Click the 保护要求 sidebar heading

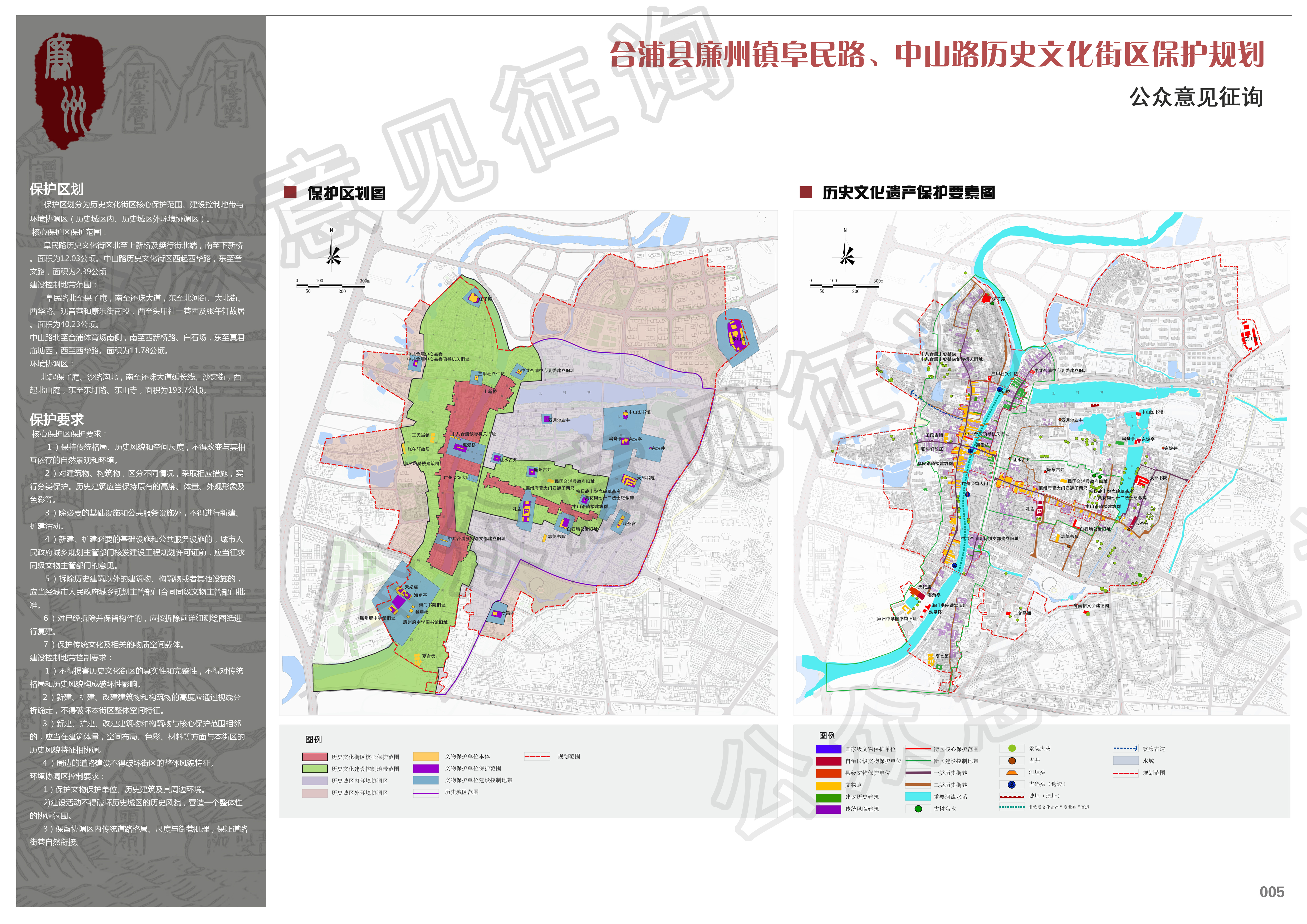56,419
